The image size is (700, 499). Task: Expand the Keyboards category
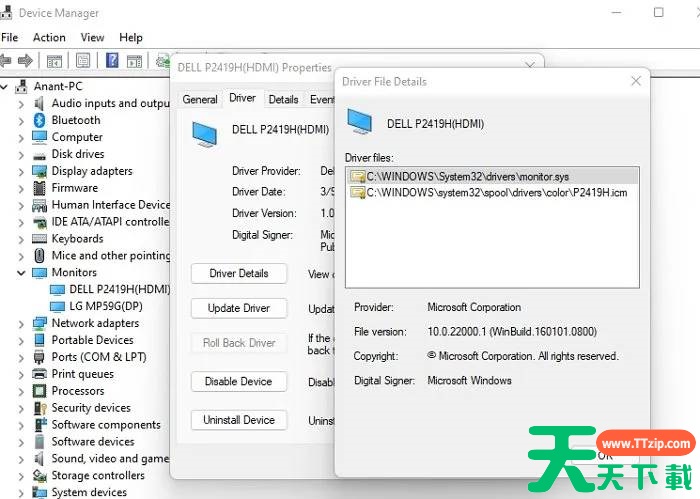click(x=21, y=240)
